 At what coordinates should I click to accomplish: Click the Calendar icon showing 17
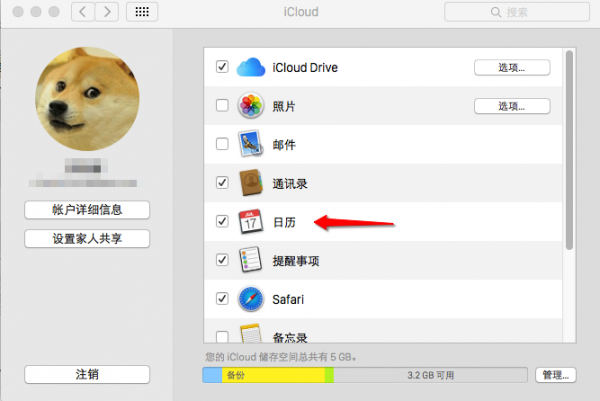pos(251,221)
